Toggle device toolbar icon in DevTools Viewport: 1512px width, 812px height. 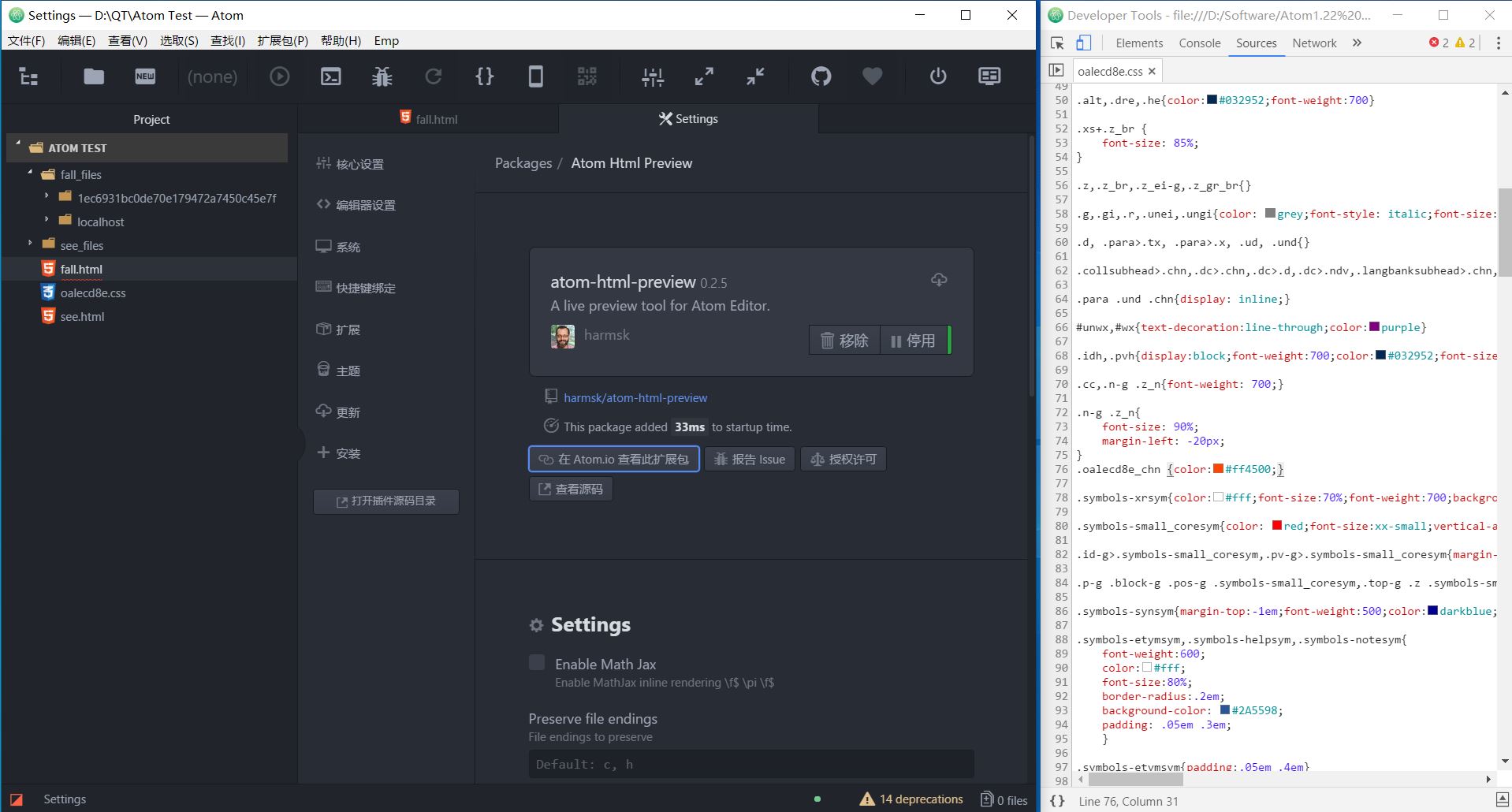tap(1084, 43)
